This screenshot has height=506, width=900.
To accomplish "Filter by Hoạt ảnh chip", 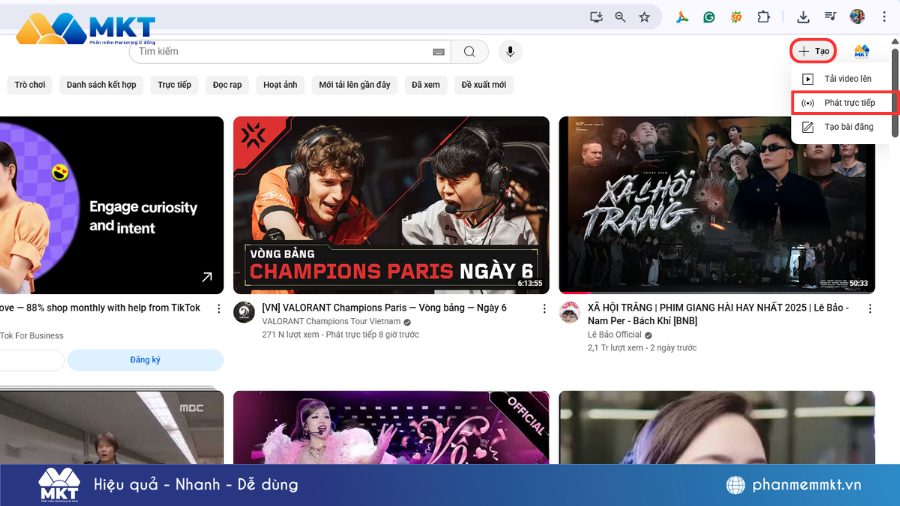I will pyautogui.click(x=280, y=85).
